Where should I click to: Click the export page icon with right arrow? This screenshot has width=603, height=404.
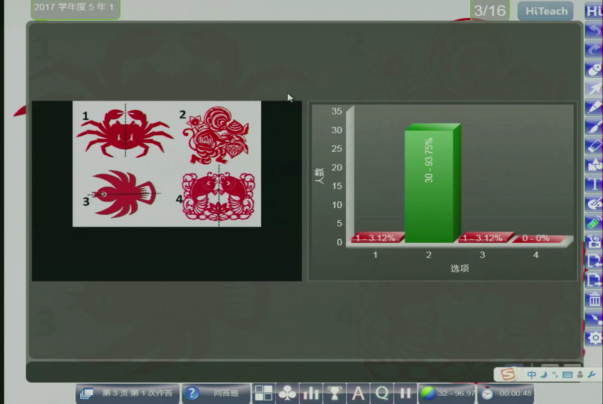(594, 280)
